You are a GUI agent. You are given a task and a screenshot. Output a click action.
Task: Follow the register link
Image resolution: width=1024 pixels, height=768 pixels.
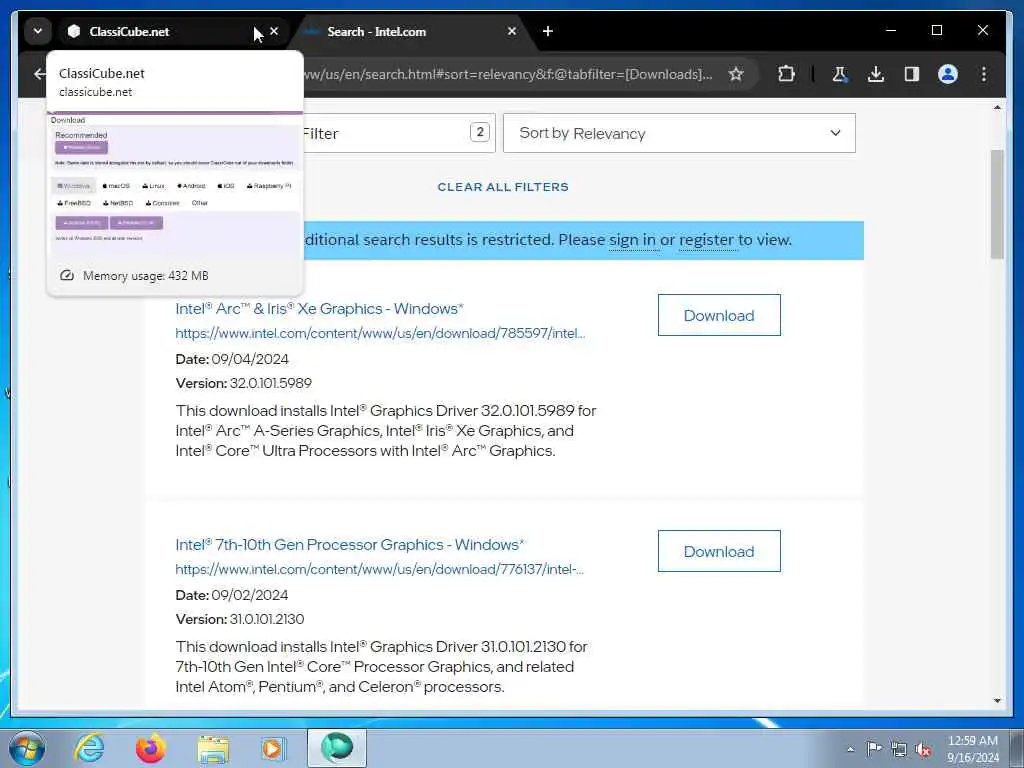(707, 240)
